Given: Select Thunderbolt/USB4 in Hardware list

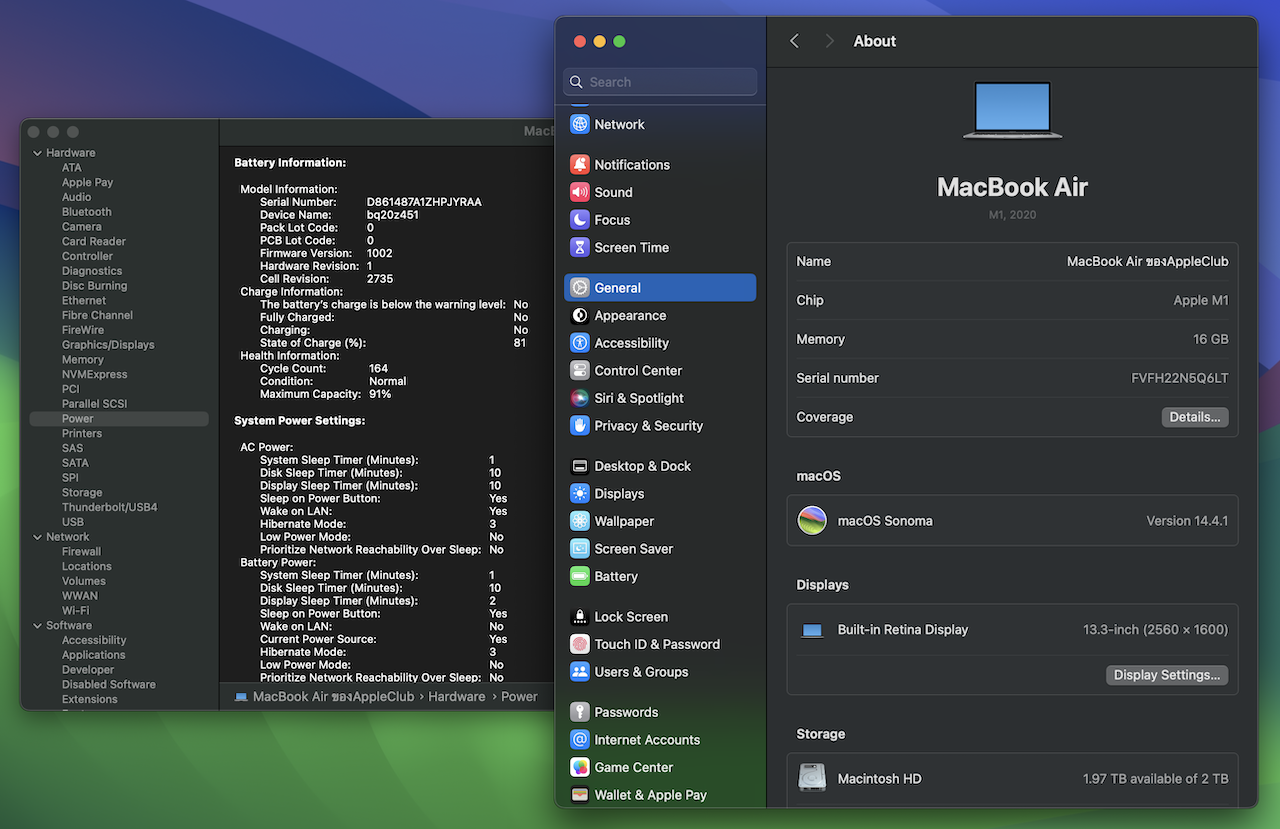Looking at the screenshot, I should point(110,507).
